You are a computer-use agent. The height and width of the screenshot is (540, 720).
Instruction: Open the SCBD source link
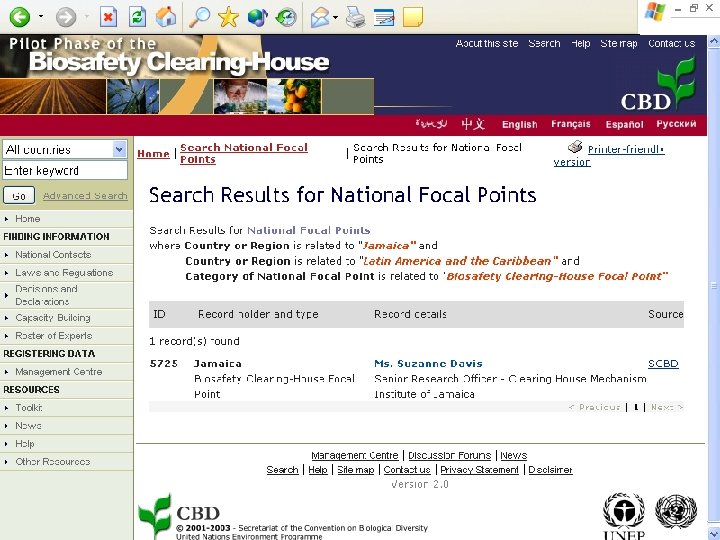pos(663,364)
